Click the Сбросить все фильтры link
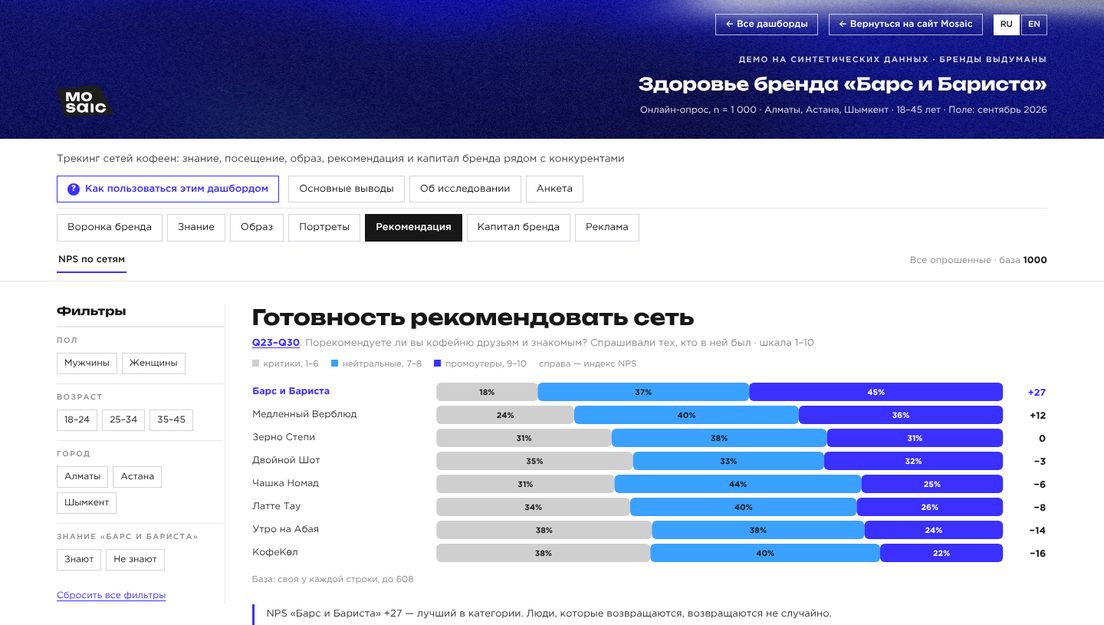Viewport: 1104px width, 625px height. pos(111,595)
